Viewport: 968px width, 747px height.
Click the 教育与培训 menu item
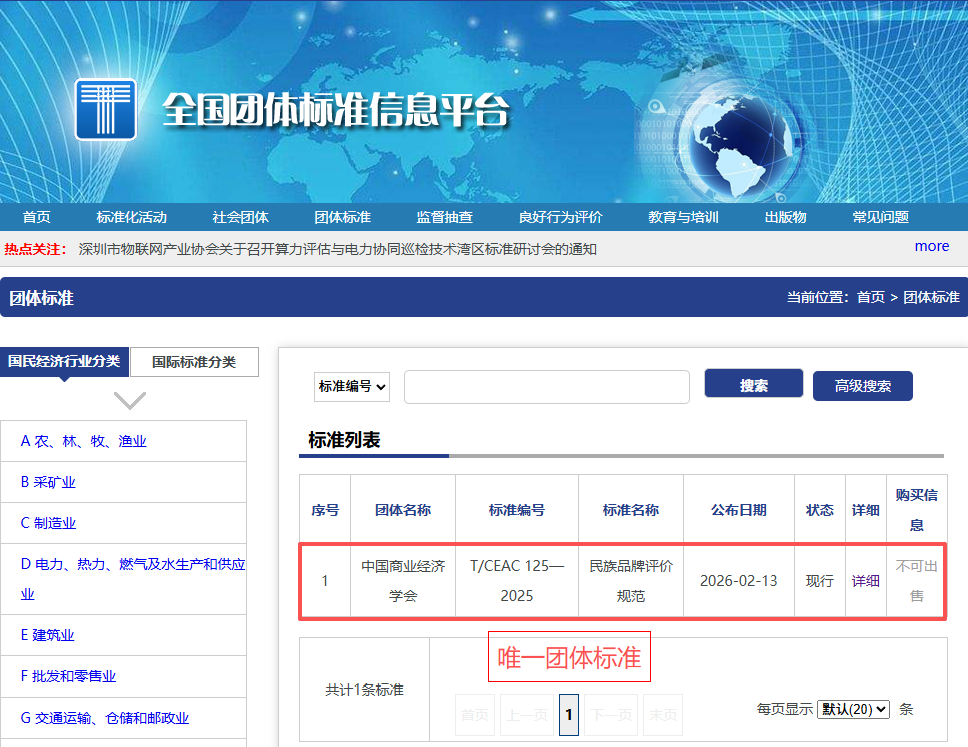(683, 217)
